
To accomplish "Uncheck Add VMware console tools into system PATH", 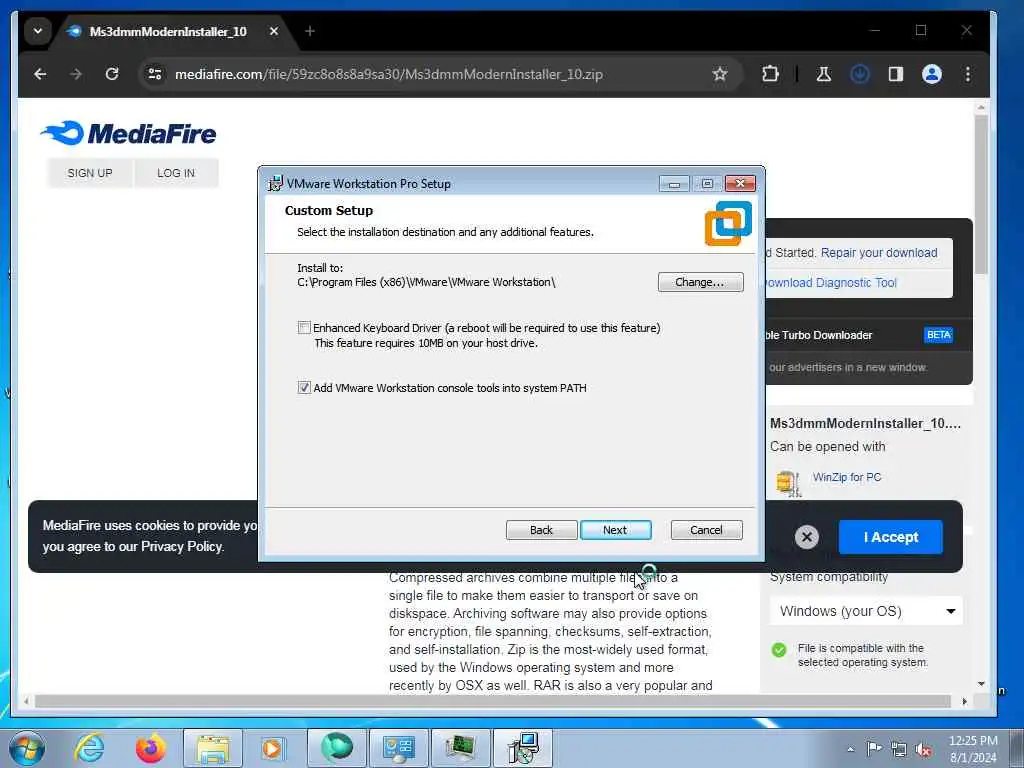I will pos(304,387).
